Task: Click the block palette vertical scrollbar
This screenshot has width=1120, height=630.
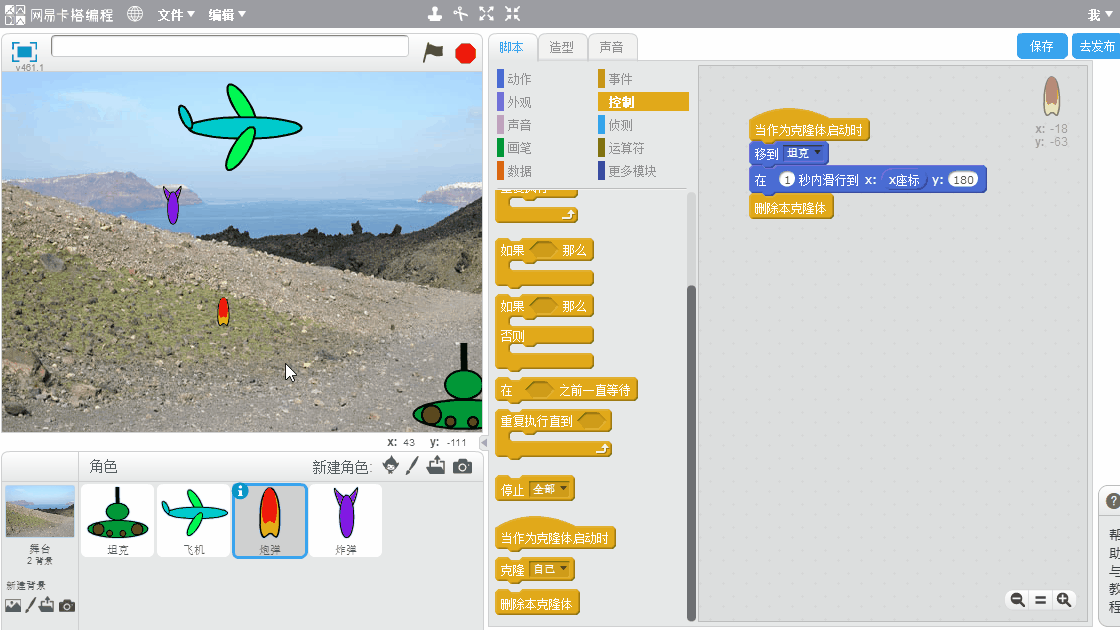Action: pos(691,453)
